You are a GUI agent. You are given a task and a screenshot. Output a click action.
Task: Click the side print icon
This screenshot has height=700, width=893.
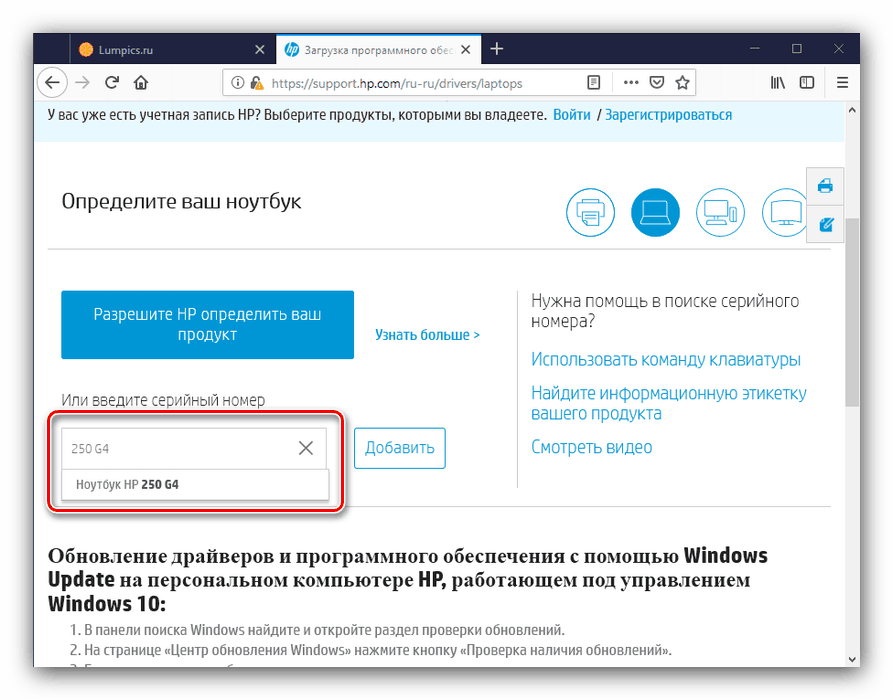click(825, 186)
